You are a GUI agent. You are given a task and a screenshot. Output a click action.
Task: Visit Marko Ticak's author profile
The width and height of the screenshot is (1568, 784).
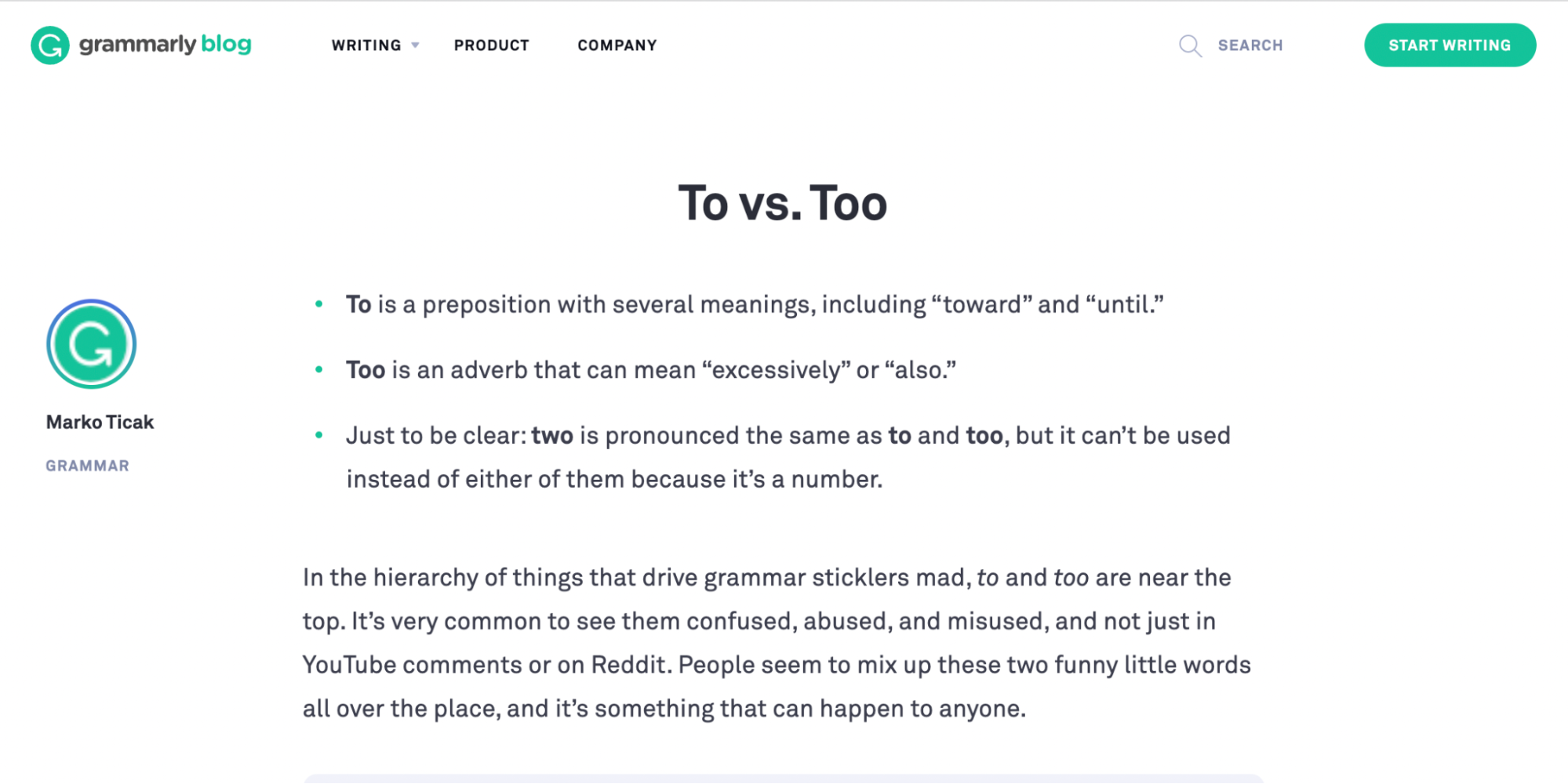pos(100,421)
